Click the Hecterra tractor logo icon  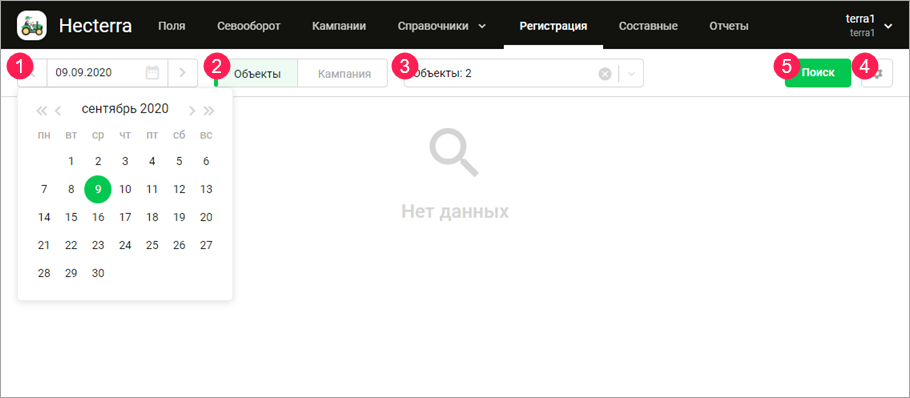pyautogui.click(x=32, y=26)
